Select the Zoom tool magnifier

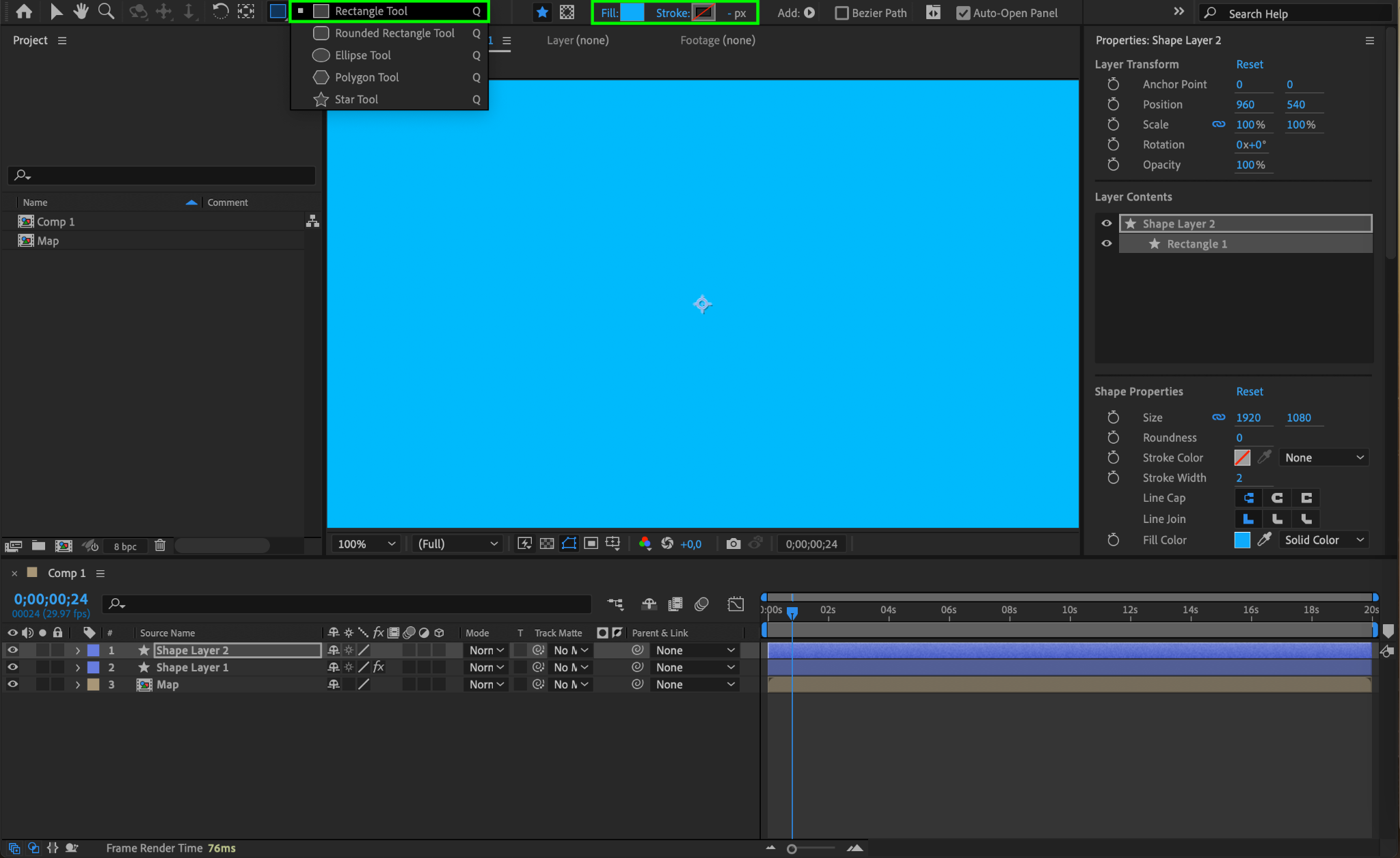pyautogui.click(x=106, y=12)
